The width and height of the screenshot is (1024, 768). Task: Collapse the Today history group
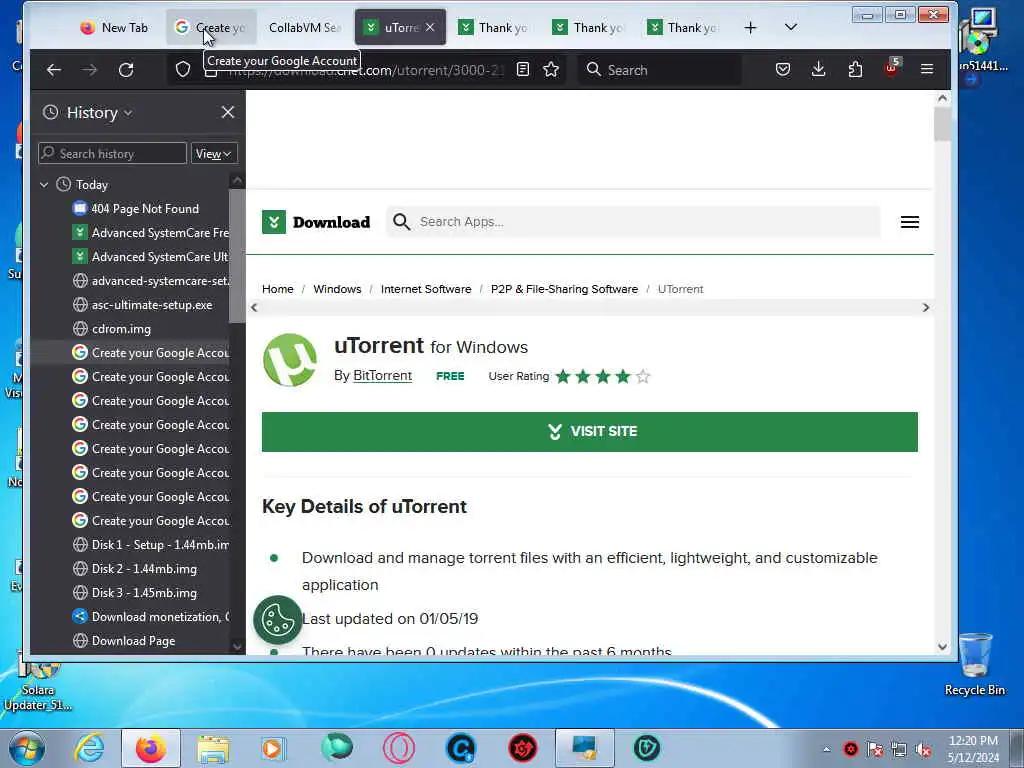click(x=44, y=185)
